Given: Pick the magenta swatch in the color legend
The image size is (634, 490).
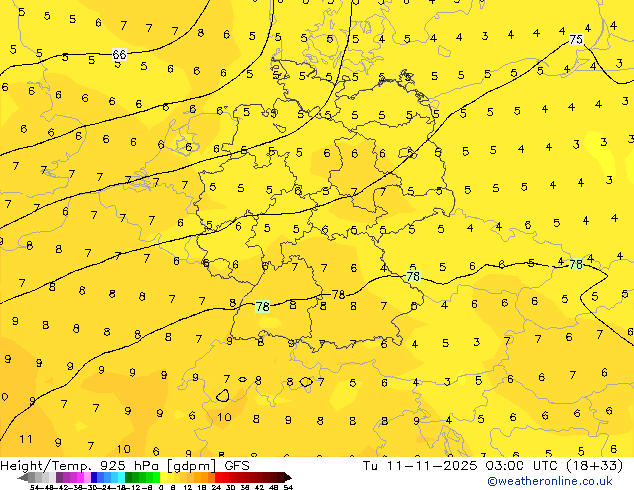Looking at the screenshot, I should 80,478.
